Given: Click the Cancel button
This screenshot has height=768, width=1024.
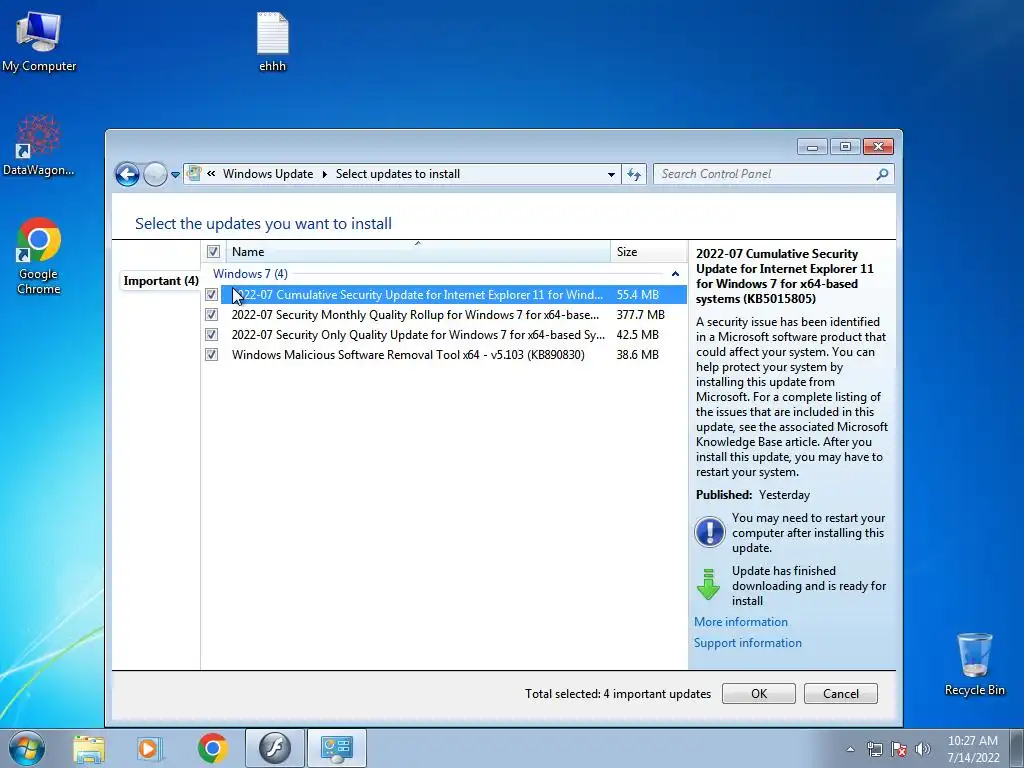Looking at the screenshot, I should coord(840,694).
